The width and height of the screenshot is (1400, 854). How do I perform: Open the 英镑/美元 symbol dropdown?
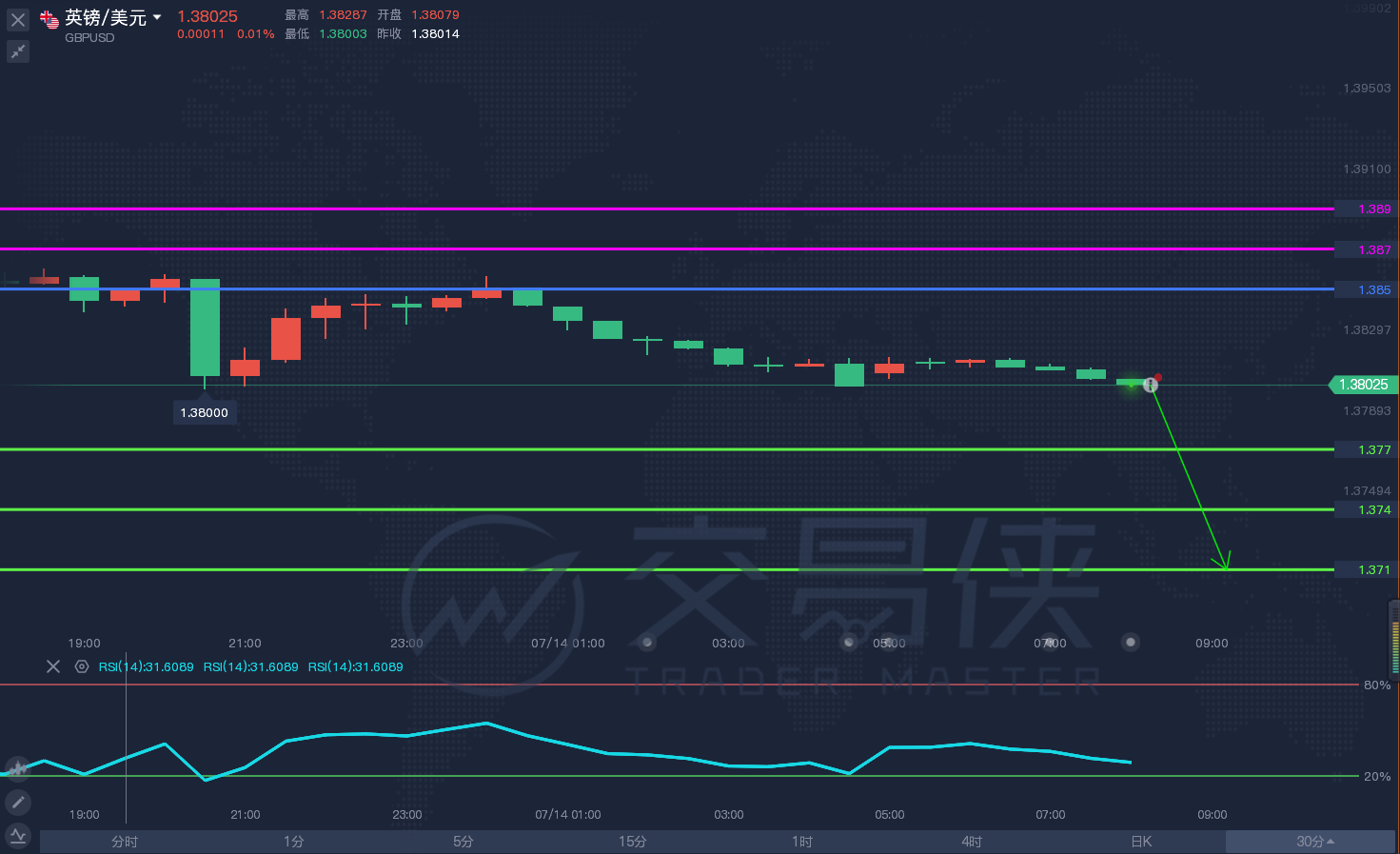point(157,17)
